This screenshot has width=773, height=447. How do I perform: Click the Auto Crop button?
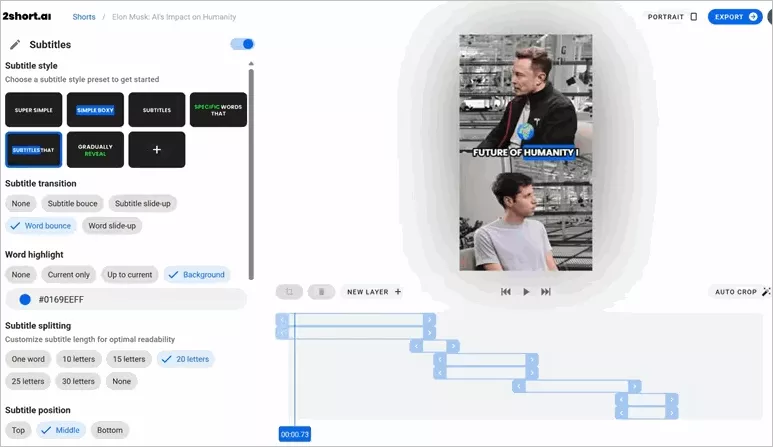click(x=741, y=292)
